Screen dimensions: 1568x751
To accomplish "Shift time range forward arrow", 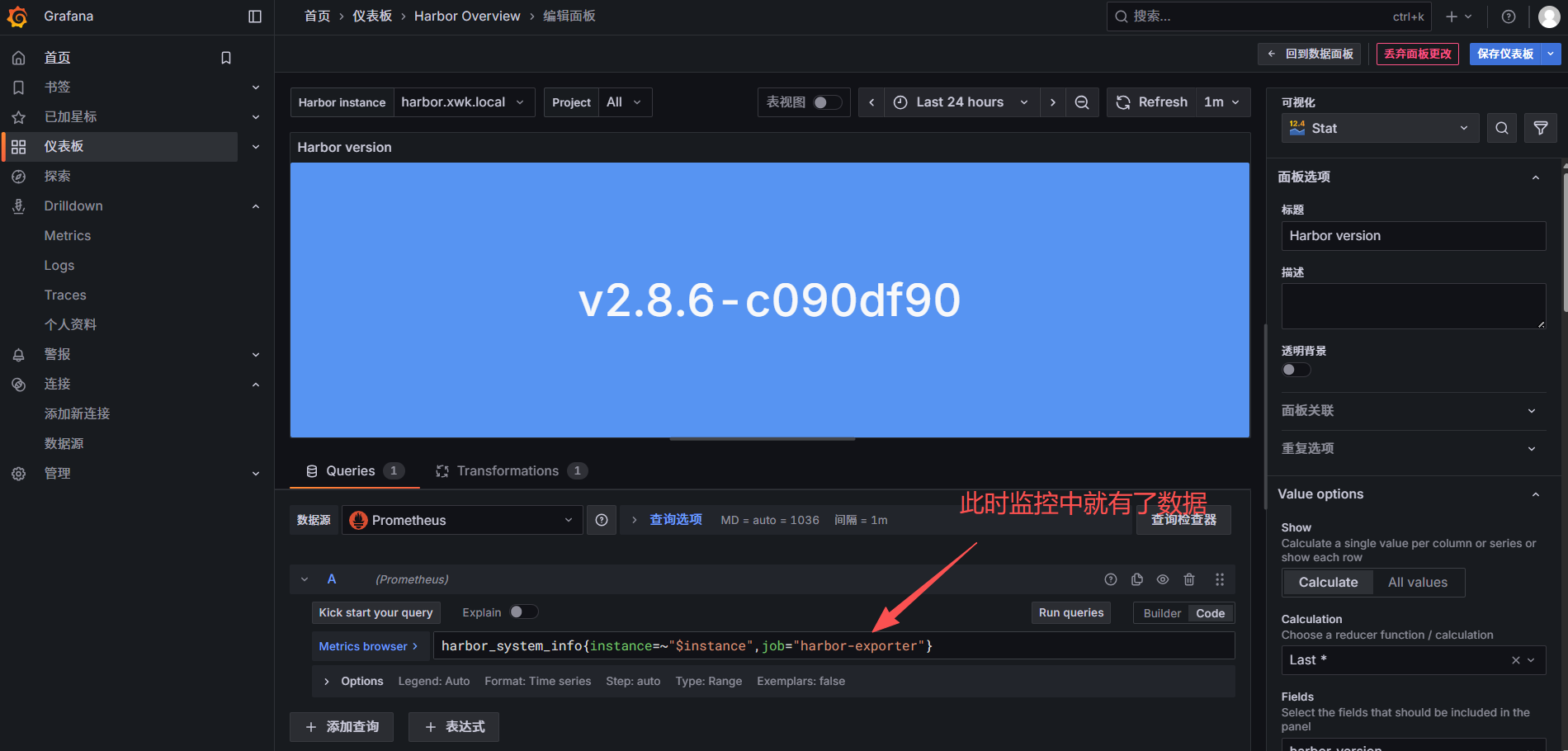I will point(1053,102).
